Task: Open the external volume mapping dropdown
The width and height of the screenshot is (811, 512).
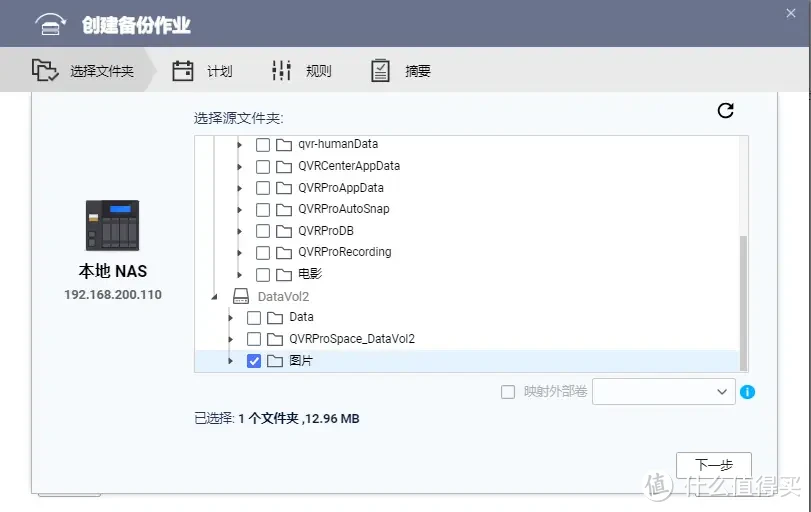Action: tap(664, 391)
